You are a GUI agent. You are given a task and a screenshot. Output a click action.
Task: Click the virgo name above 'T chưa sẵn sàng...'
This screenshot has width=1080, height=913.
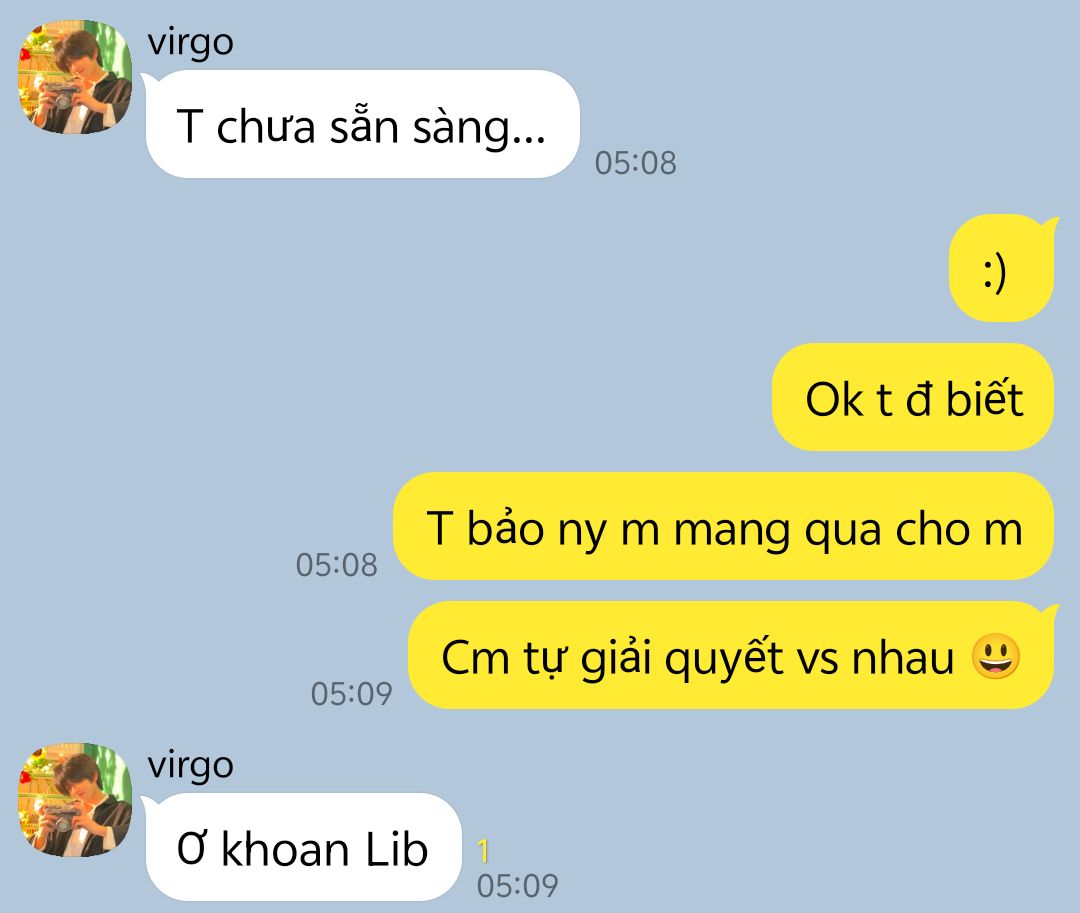[x=191, y=43]
